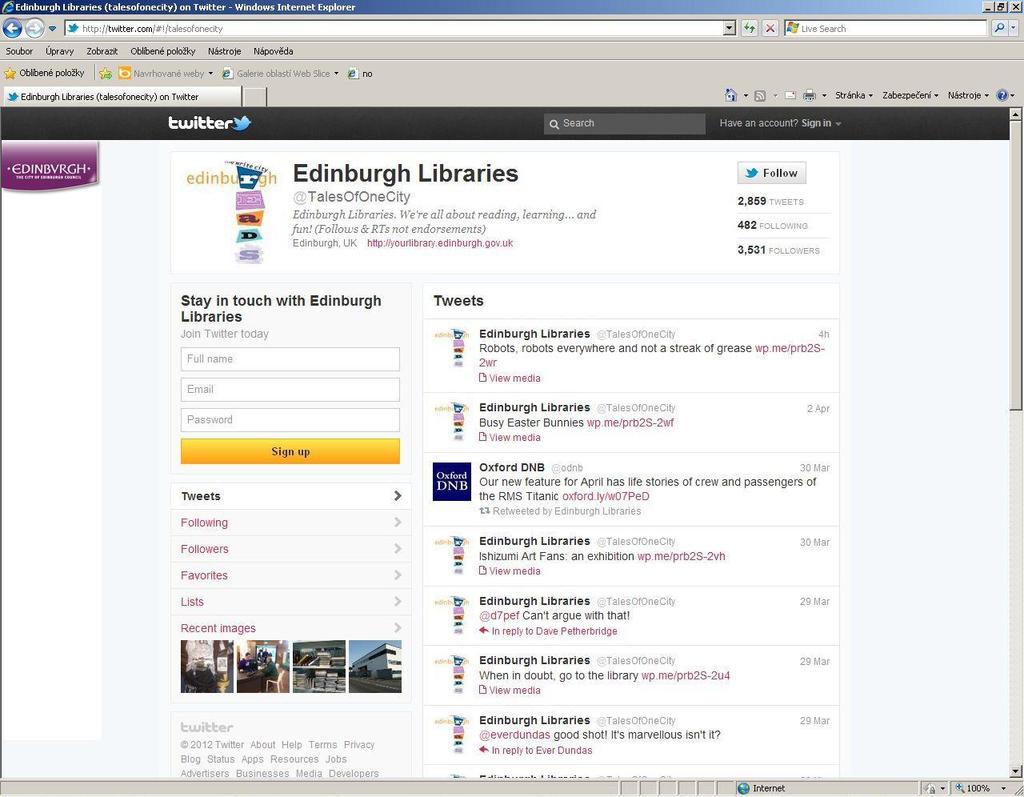Image resolution: width=1024 pixels, height=797 pixels.
Task: Select Following in the sidebar list
Action: (x=291, y=523)
